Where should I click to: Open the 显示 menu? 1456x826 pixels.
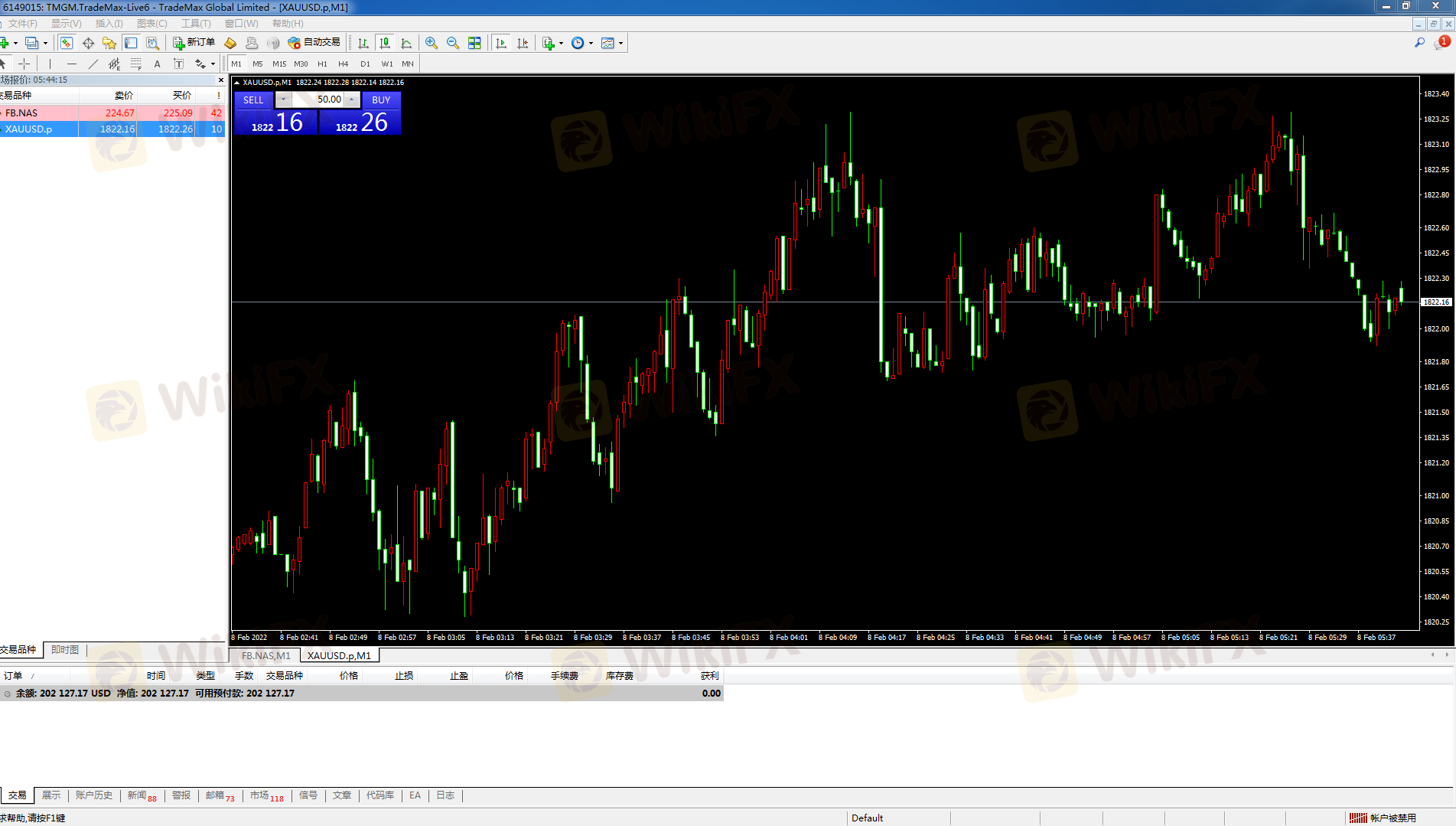coord(67,24)
